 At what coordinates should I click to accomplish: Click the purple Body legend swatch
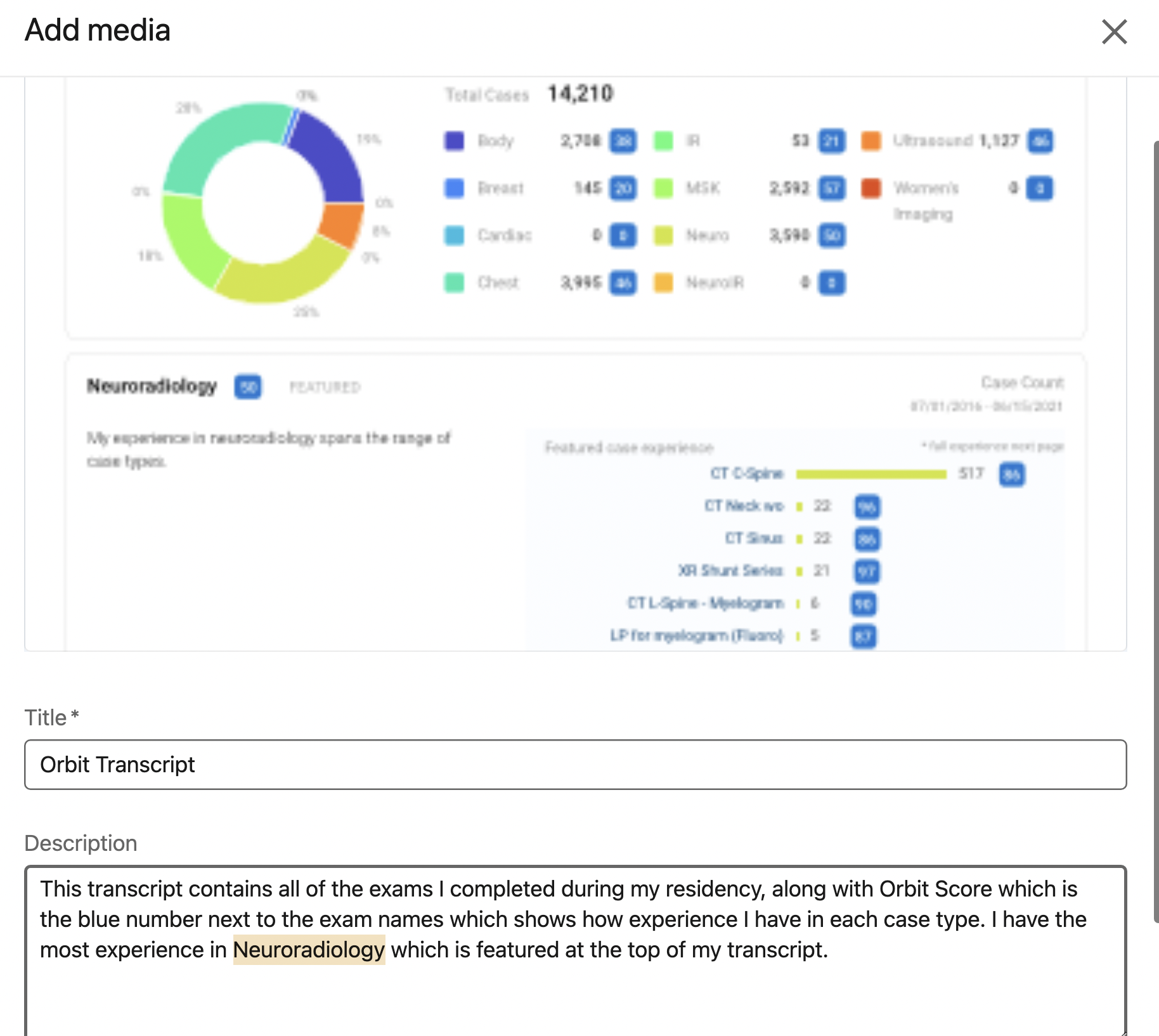pos(454,141)
